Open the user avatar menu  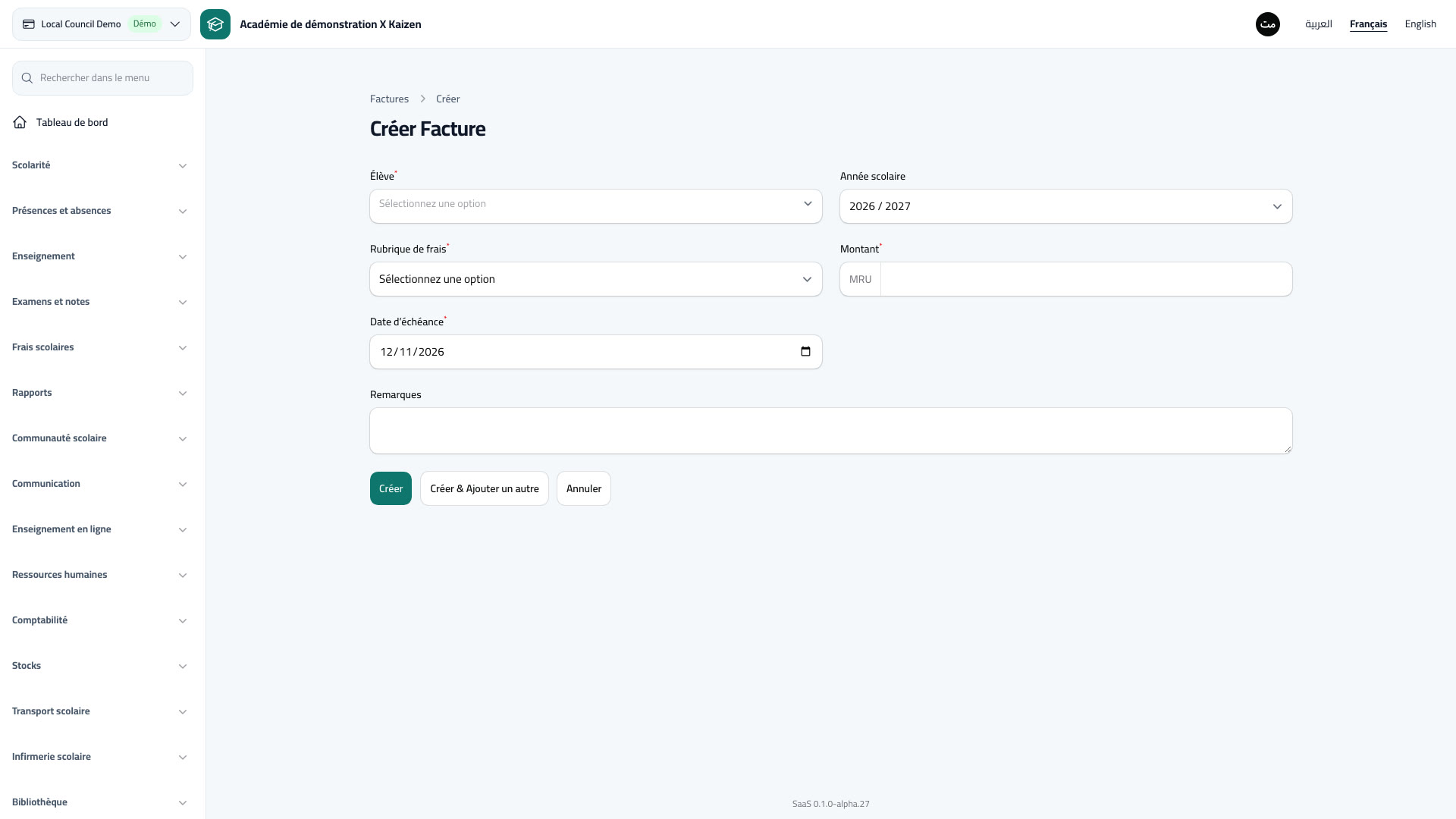pyautogui.click(x=1268, y=24)
